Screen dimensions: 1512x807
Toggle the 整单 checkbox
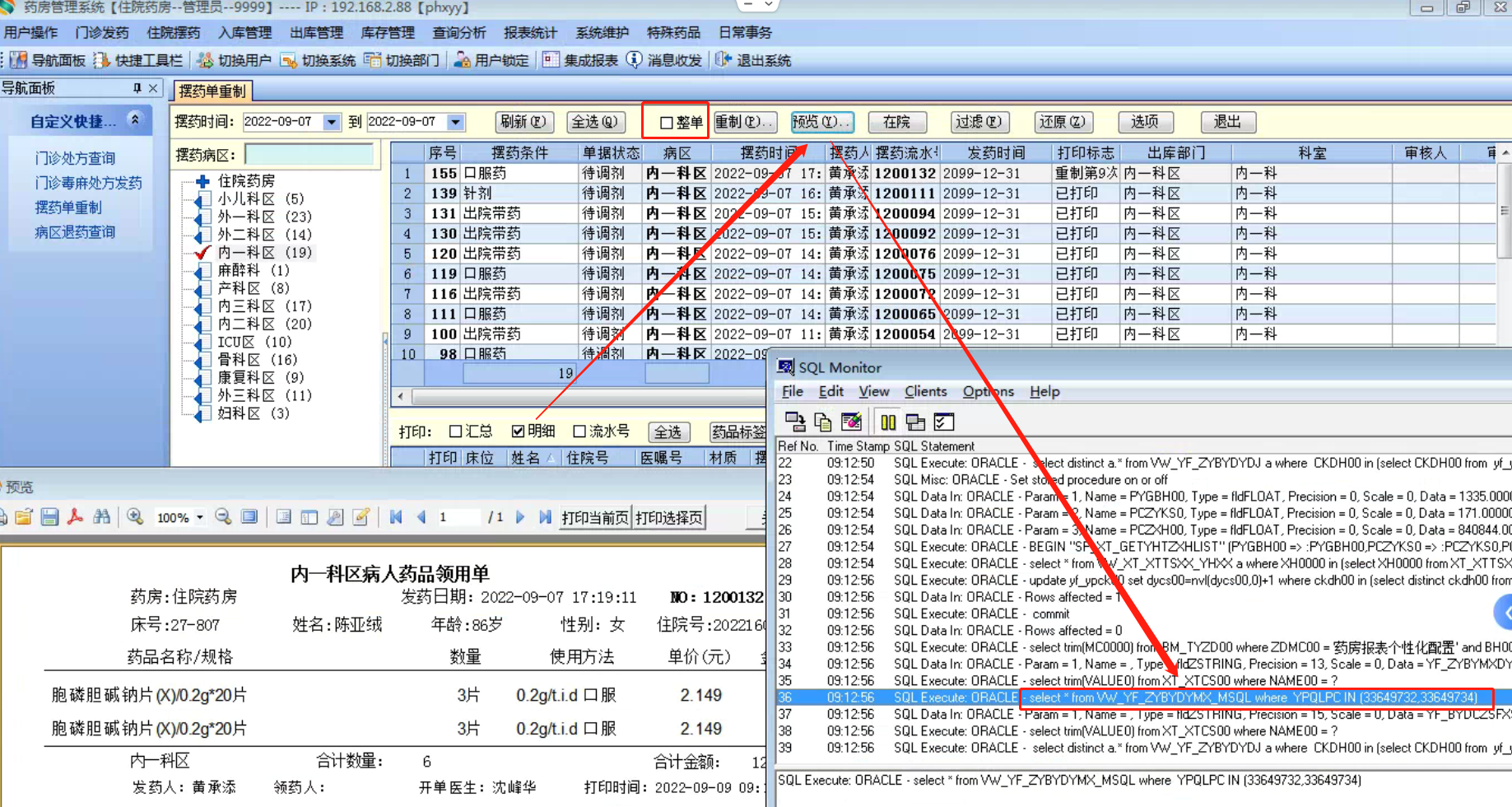tap(667, 123)
